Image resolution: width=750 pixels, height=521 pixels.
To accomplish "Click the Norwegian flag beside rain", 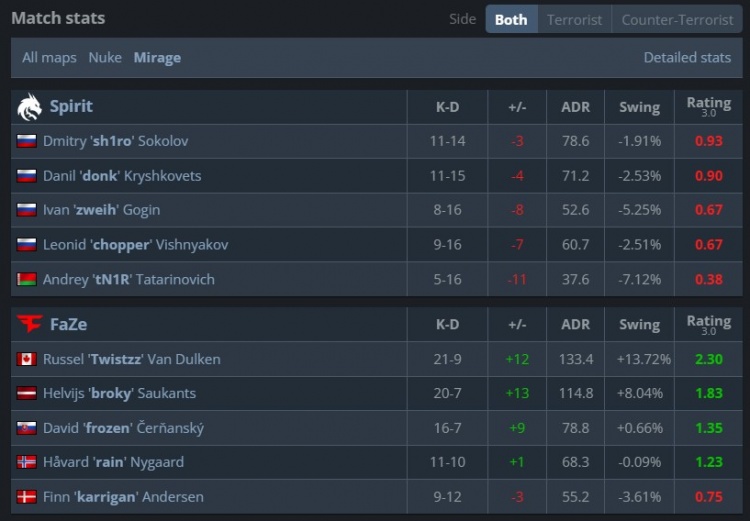I will pos(27,462).
